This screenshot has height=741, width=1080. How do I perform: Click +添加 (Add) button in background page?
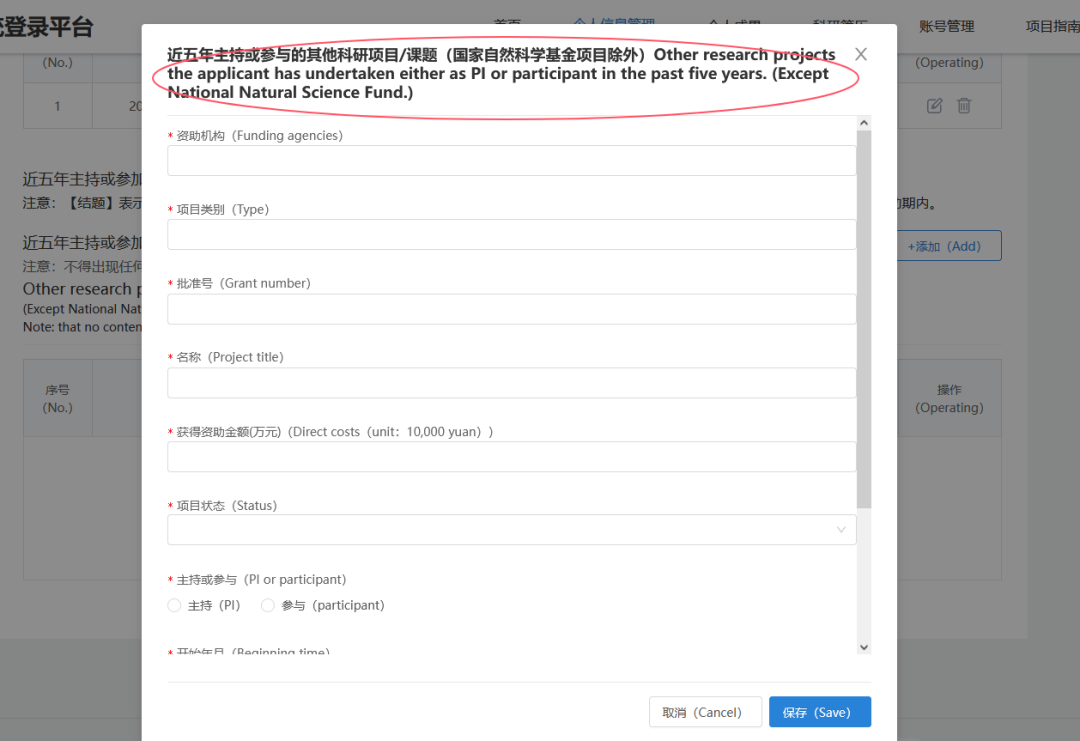tap(948, 246)
